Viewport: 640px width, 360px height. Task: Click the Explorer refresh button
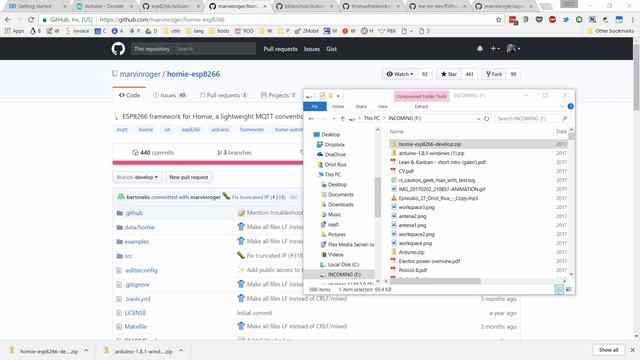click(x=487, y=118)
